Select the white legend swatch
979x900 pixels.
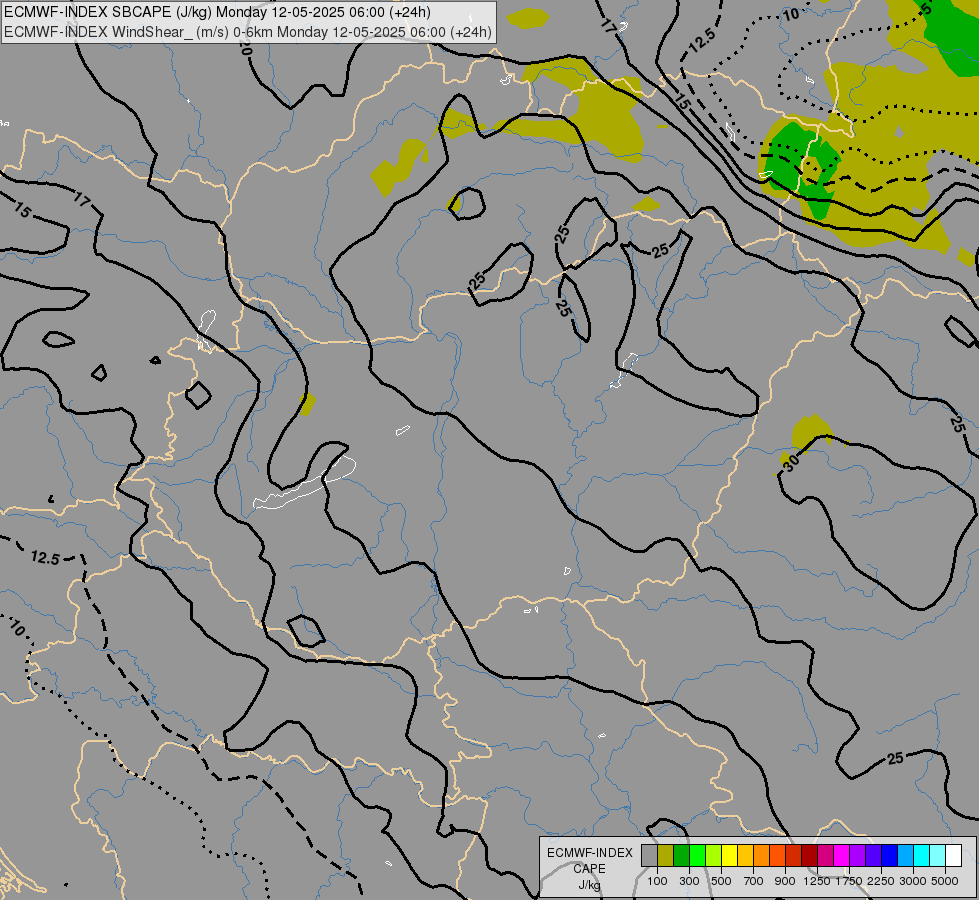click(953, 856)
